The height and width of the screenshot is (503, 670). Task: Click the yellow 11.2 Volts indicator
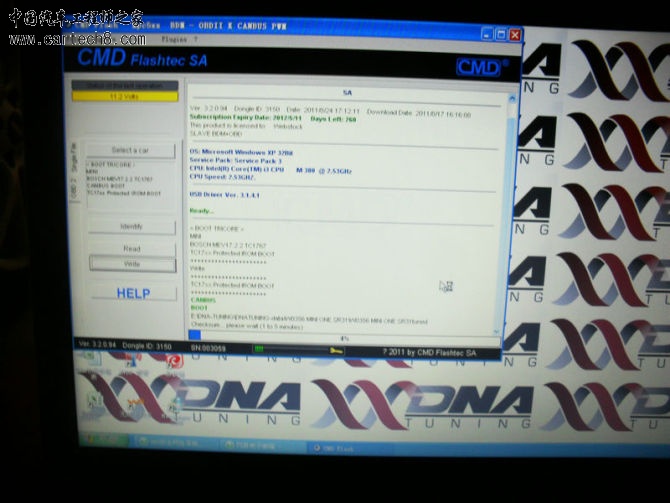click(x=125, y=97)
